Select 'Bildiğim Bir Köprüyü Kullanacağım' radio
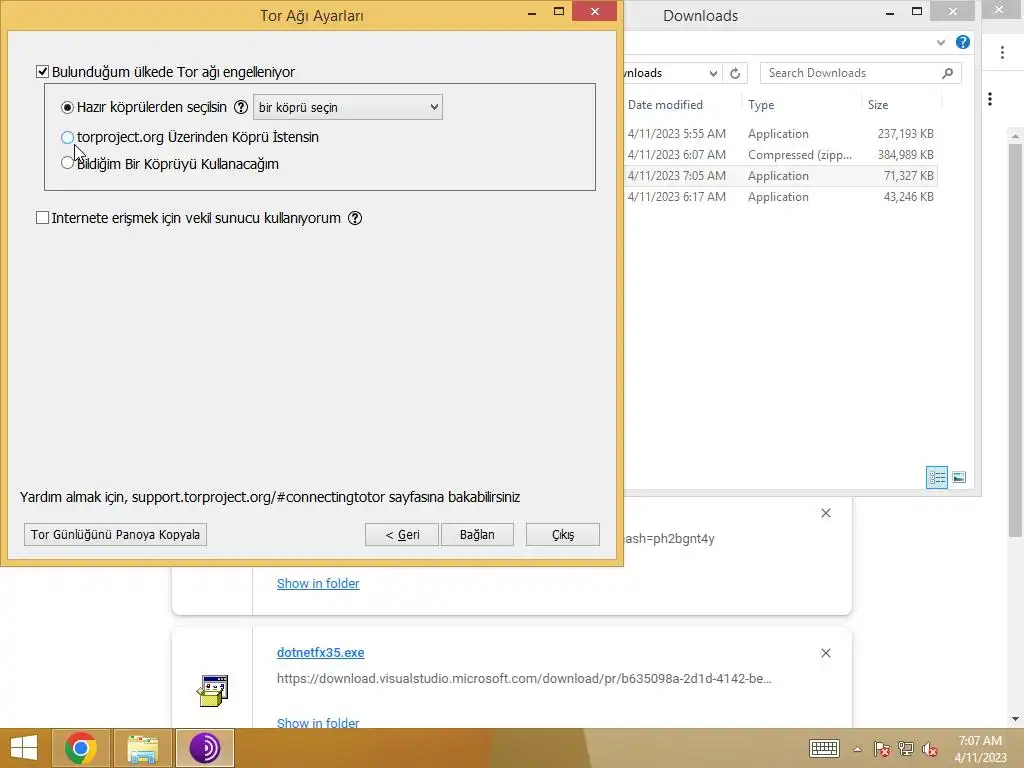The height and width of the screenshot is (768, 1024). click(x=67, y=163)
